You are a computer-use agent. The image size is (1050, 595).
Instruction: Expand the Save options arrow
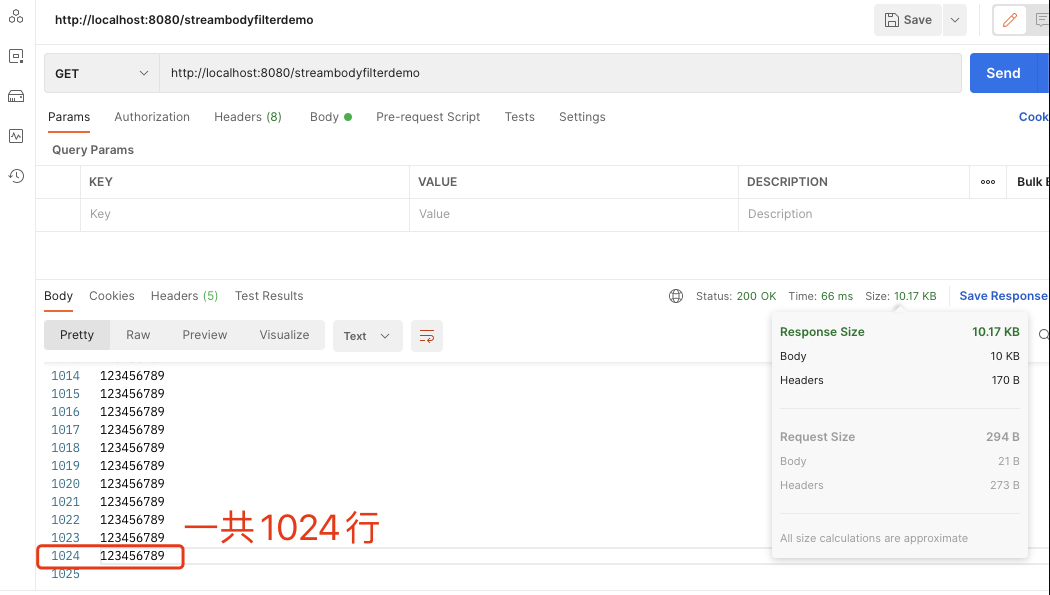(x=955, y=20)
